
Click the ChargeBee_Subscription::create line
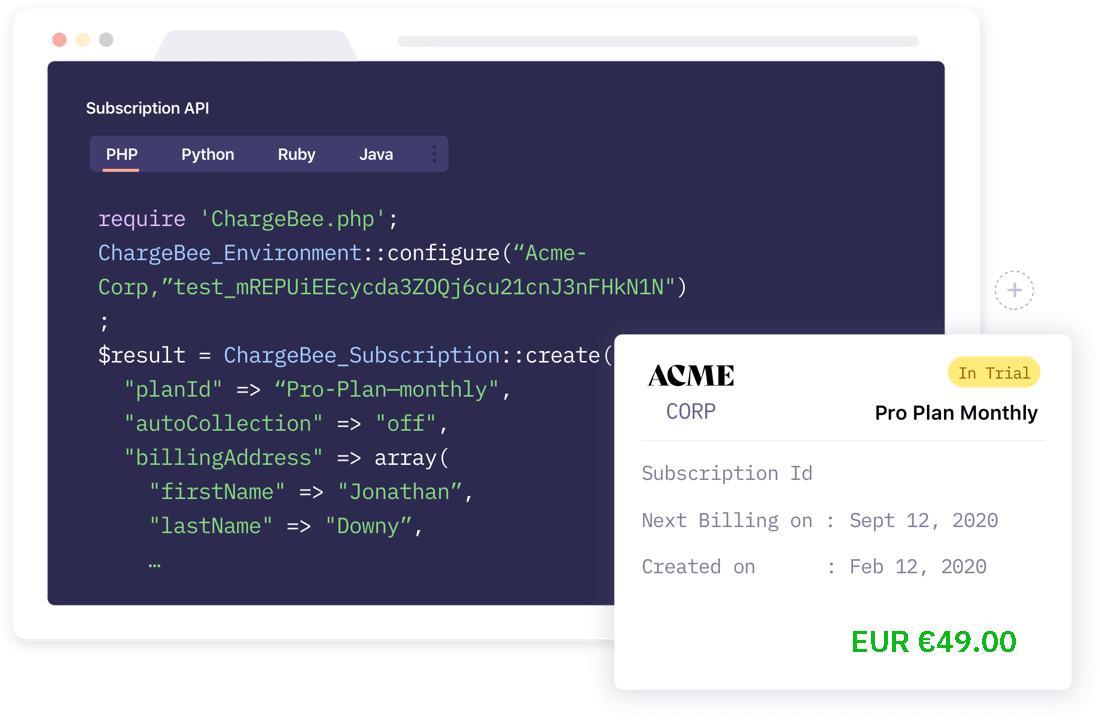pyautogui.click(x=355, y=355)
